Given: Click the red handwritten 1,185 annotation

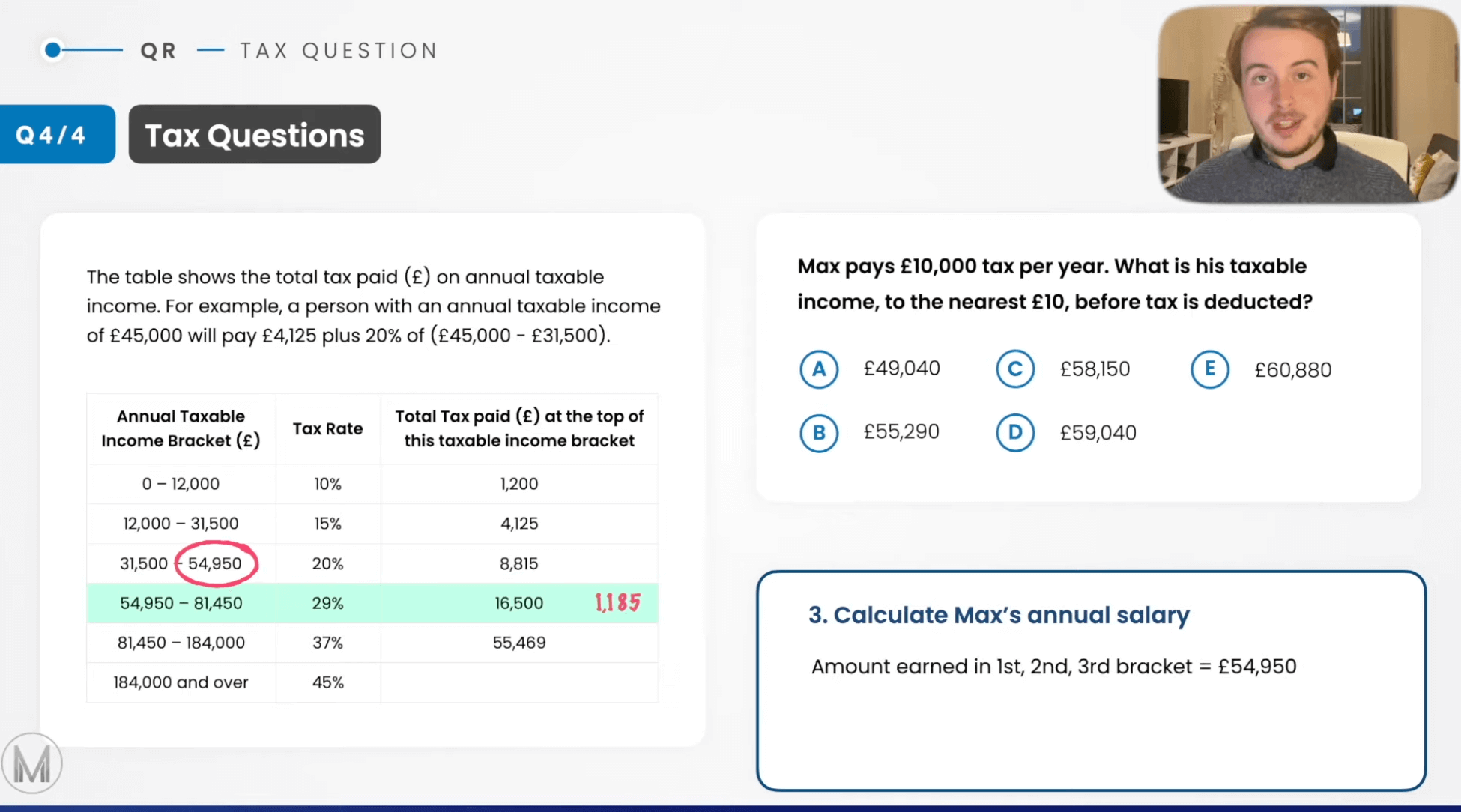Looking at the screenshot, I should (618, 603).
